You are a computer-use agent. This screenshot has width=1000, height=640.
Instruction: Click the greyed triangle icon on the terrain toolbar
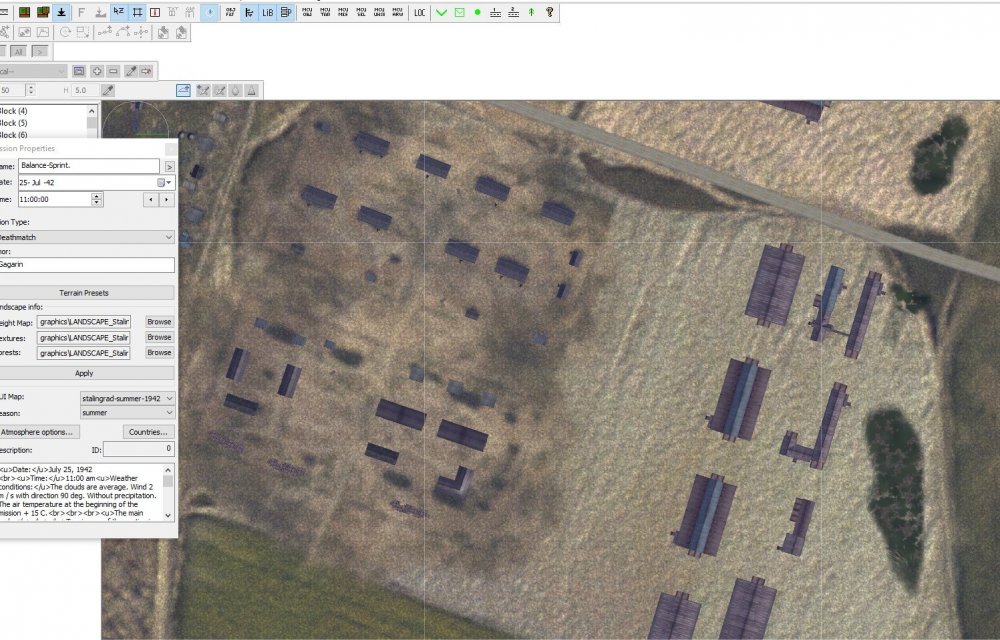click(252, 91)
